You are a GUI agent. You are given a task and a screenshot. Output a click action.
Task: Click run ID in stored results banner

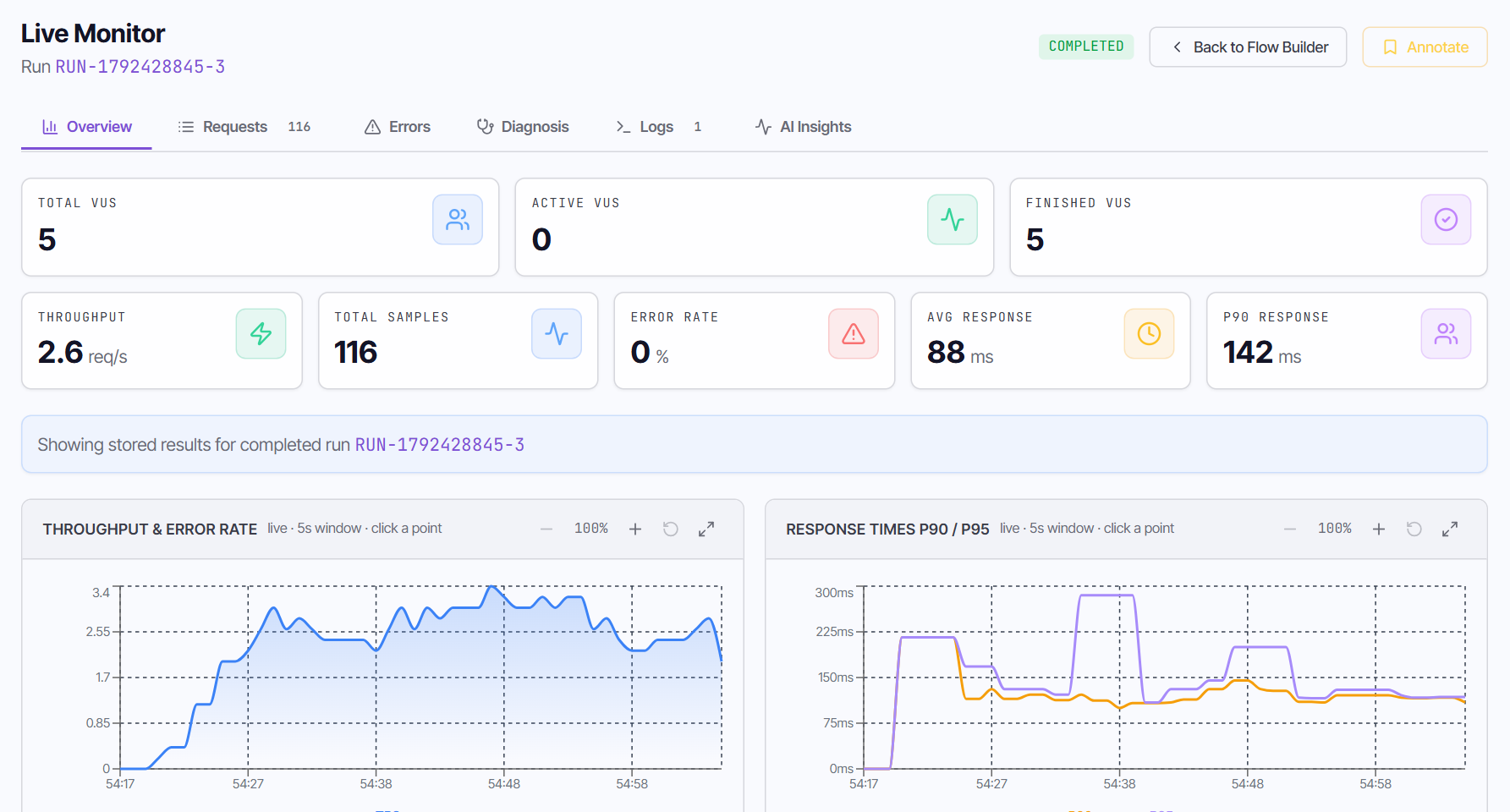pos(440,445)
